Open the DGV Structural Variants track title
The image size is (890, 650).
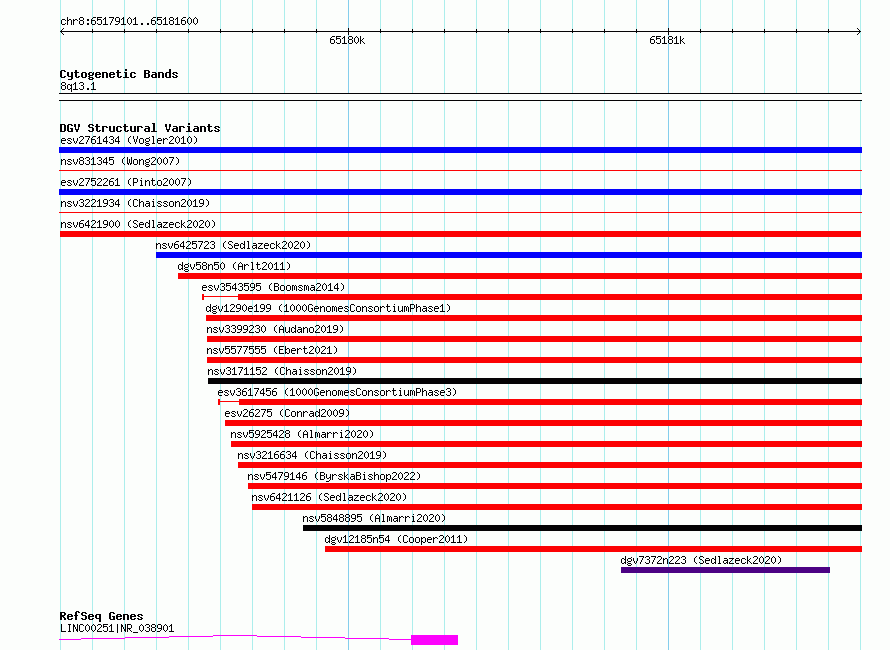coord(140,128)
